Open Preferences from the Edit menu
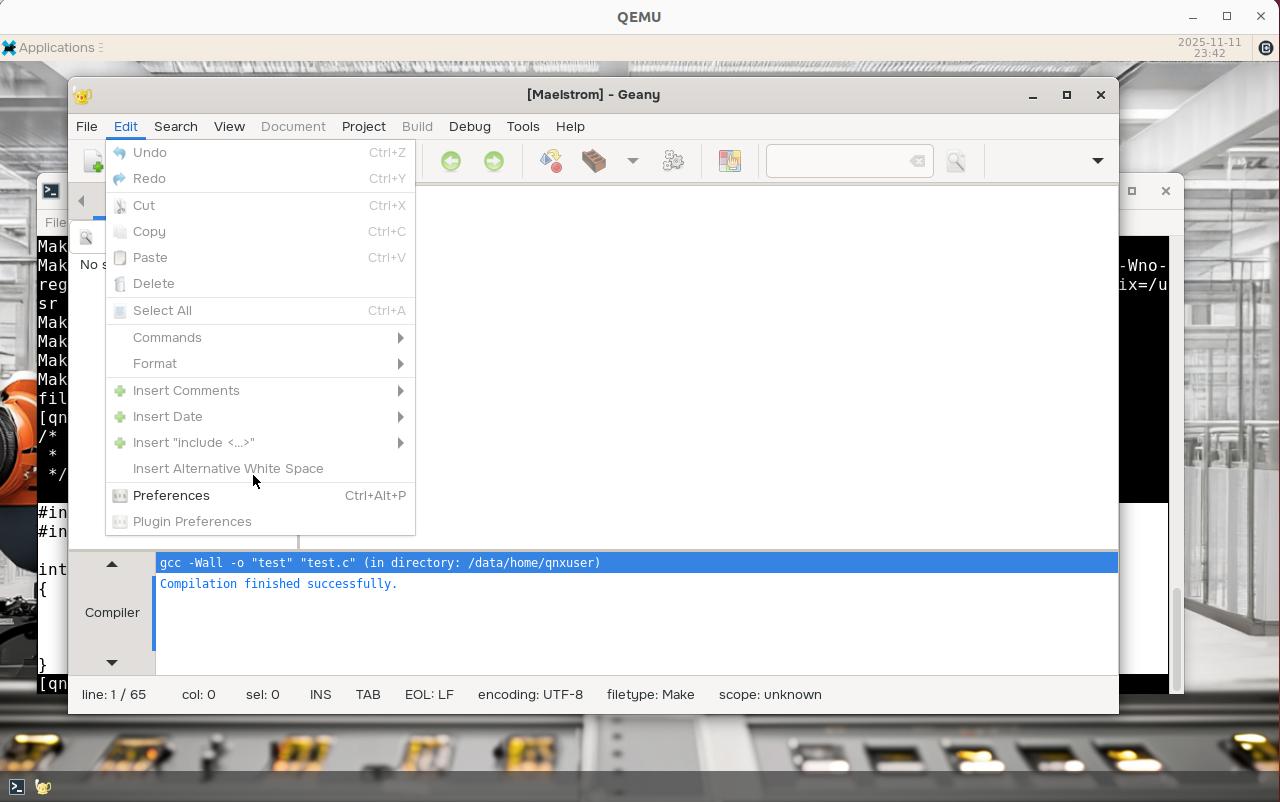This screenshot has height=802, width=1280. 171,496
